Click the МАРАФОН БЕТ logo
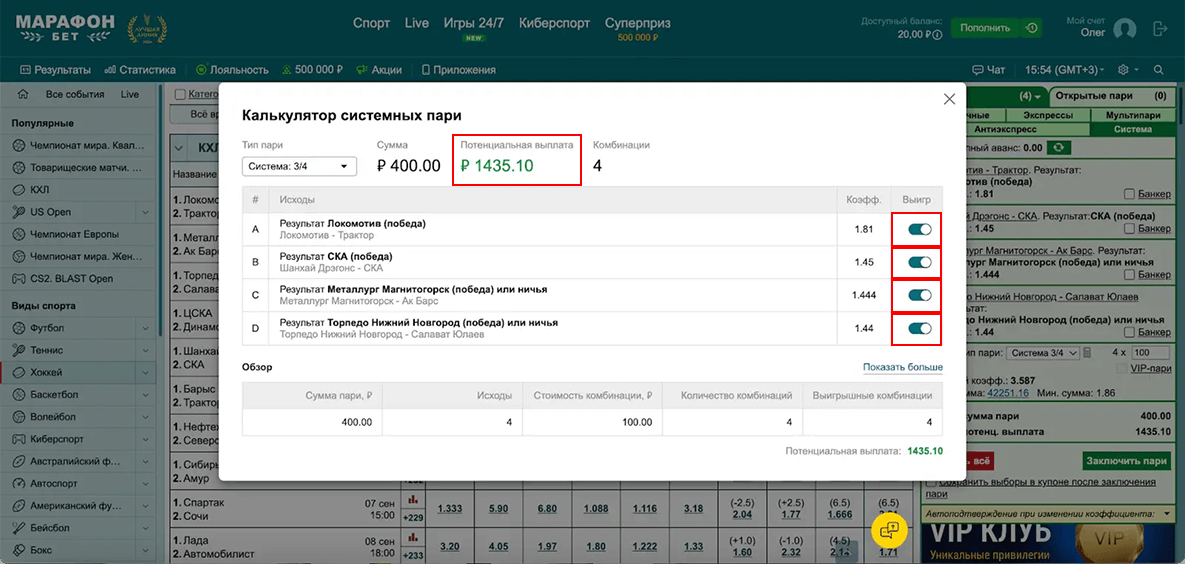This screenshot has height=564, width=1185. click(65, 28)
